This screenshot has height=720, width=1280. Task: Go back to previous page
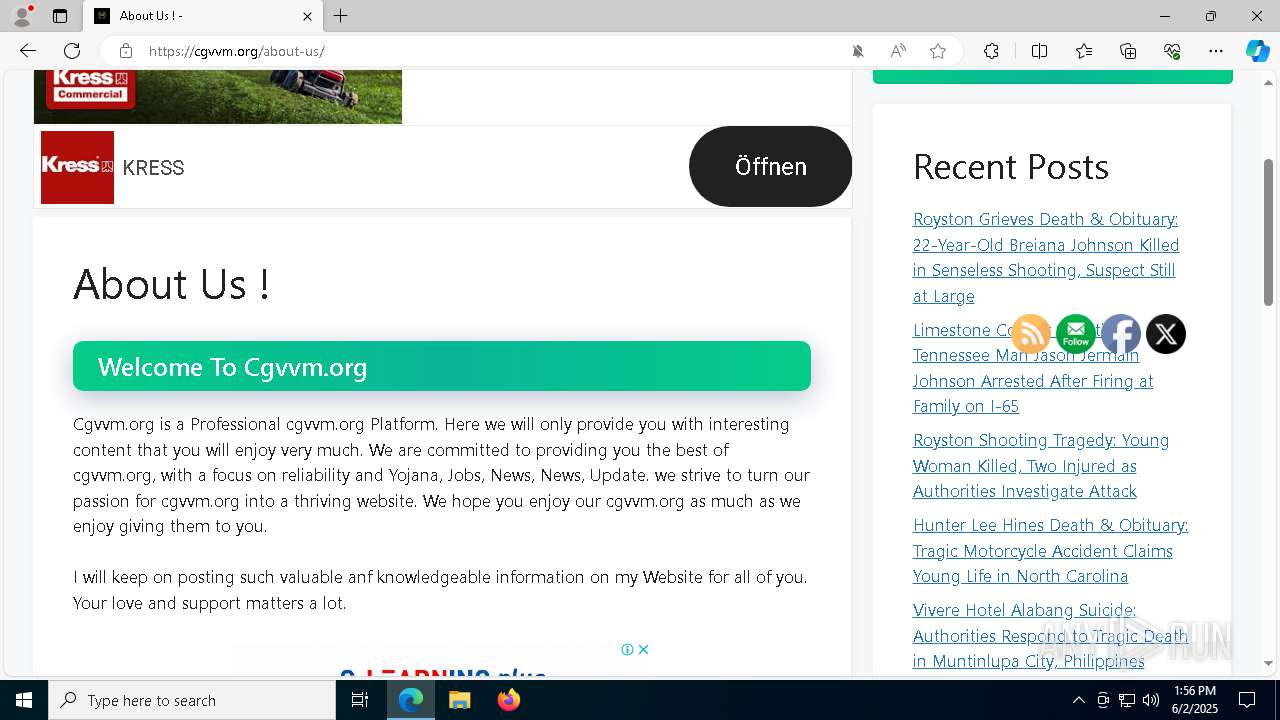(28, 51)
